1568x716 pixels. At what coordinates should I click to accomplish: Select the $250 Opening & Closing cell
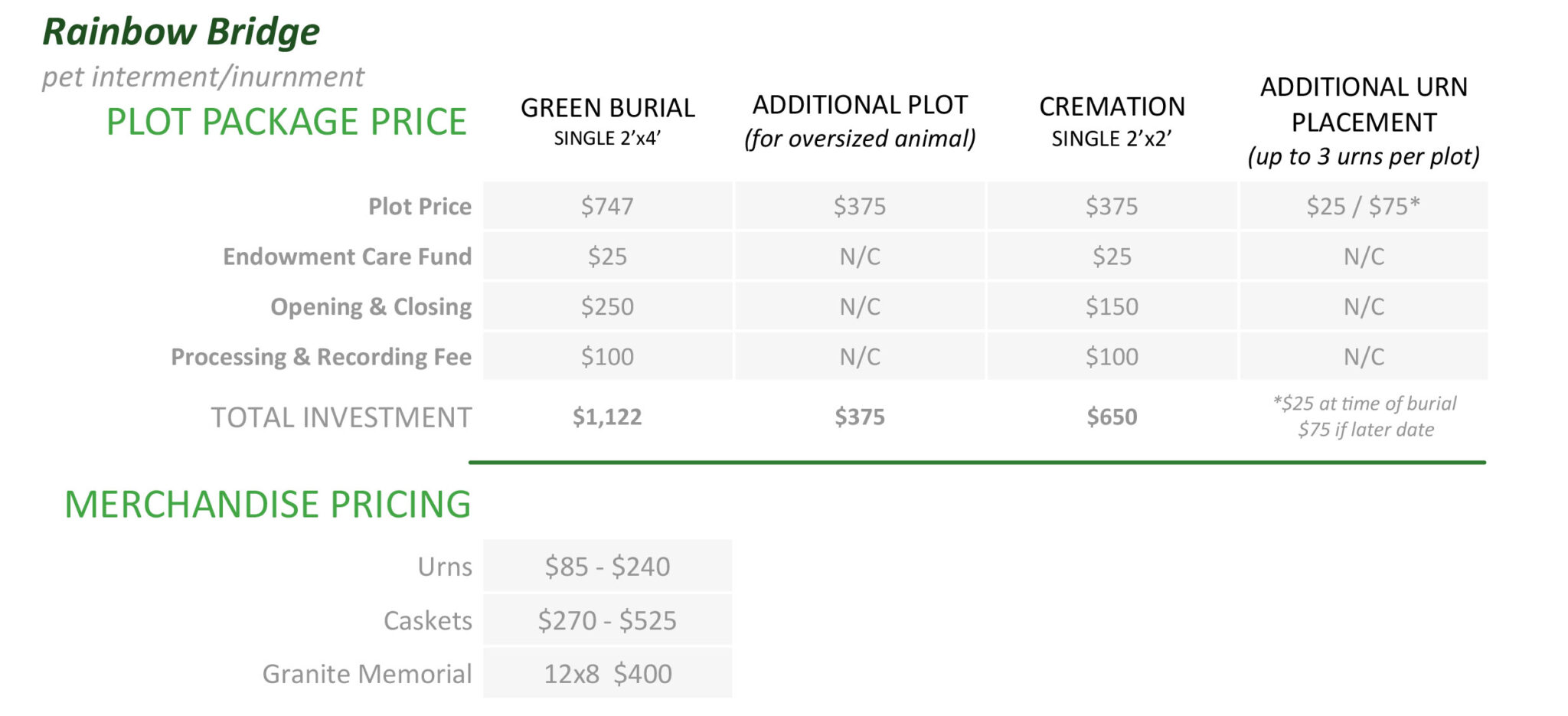tap(607, 306)
